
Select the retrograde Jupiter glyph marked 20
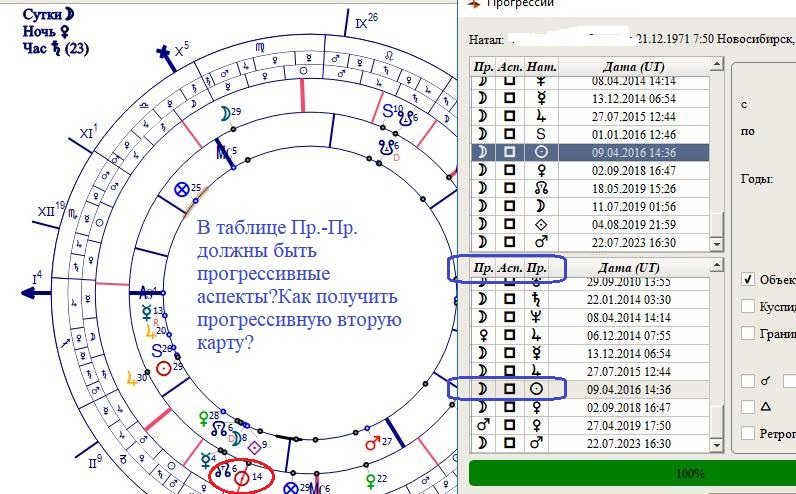pos(150,332)
